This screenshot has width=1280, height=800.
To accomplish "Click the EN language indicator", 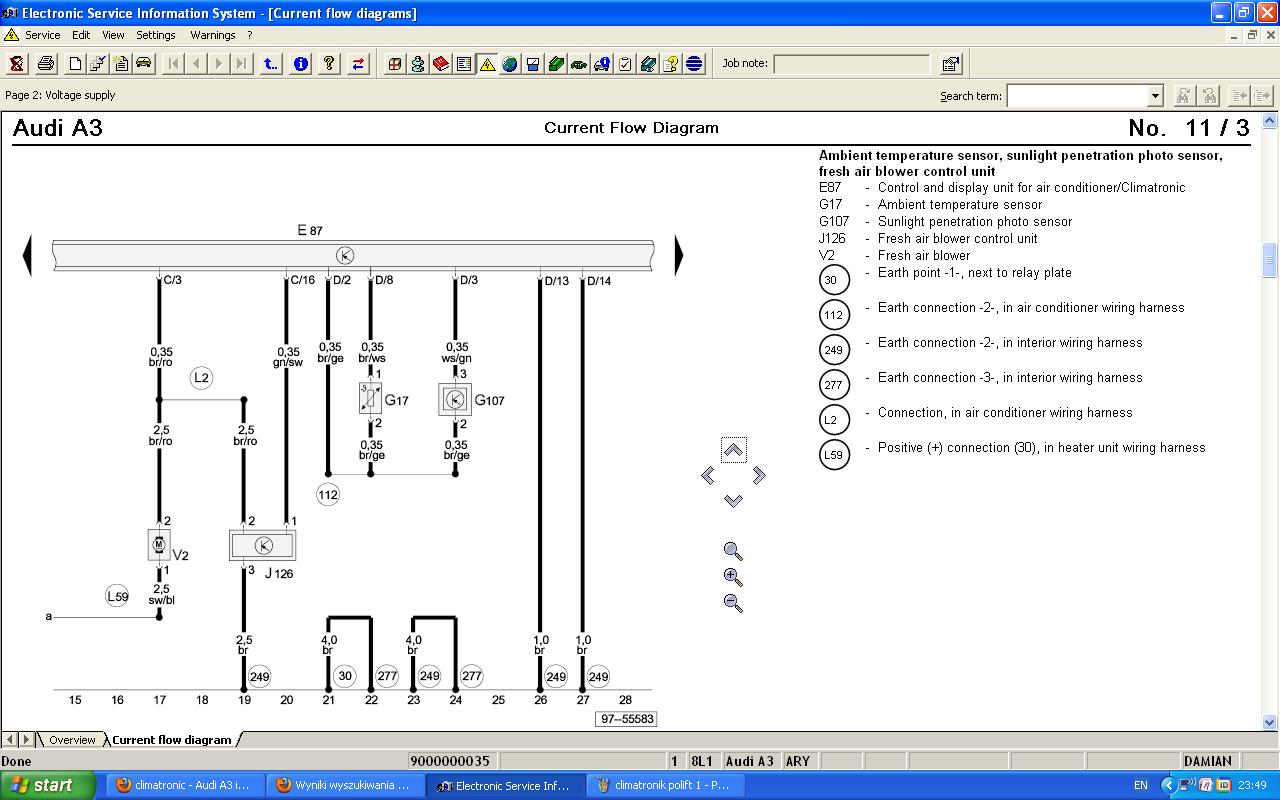I will [x=1141, y=786].
